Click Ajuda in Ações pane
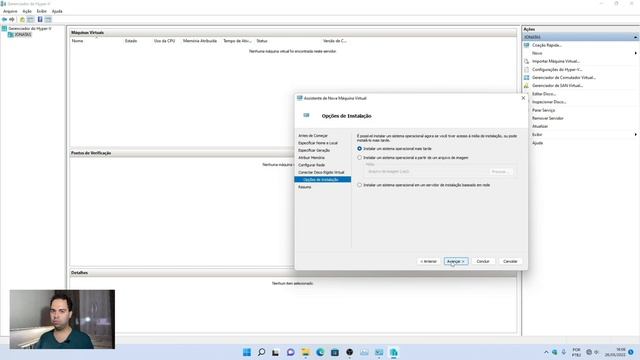The width and height of the screenshot is (640, 360). pyautogui.click(x=538, y=143)
